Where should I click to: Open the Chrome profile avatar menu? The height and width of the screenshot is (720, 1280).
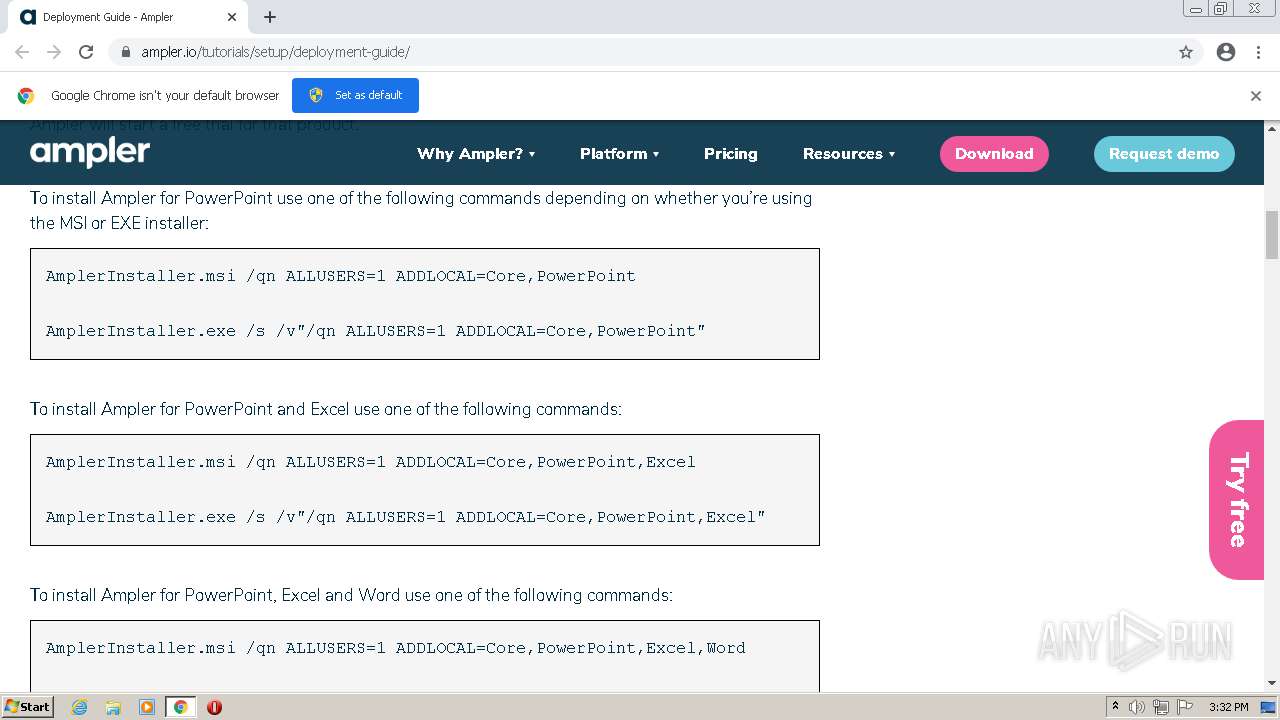click(x=1226, y=52)
